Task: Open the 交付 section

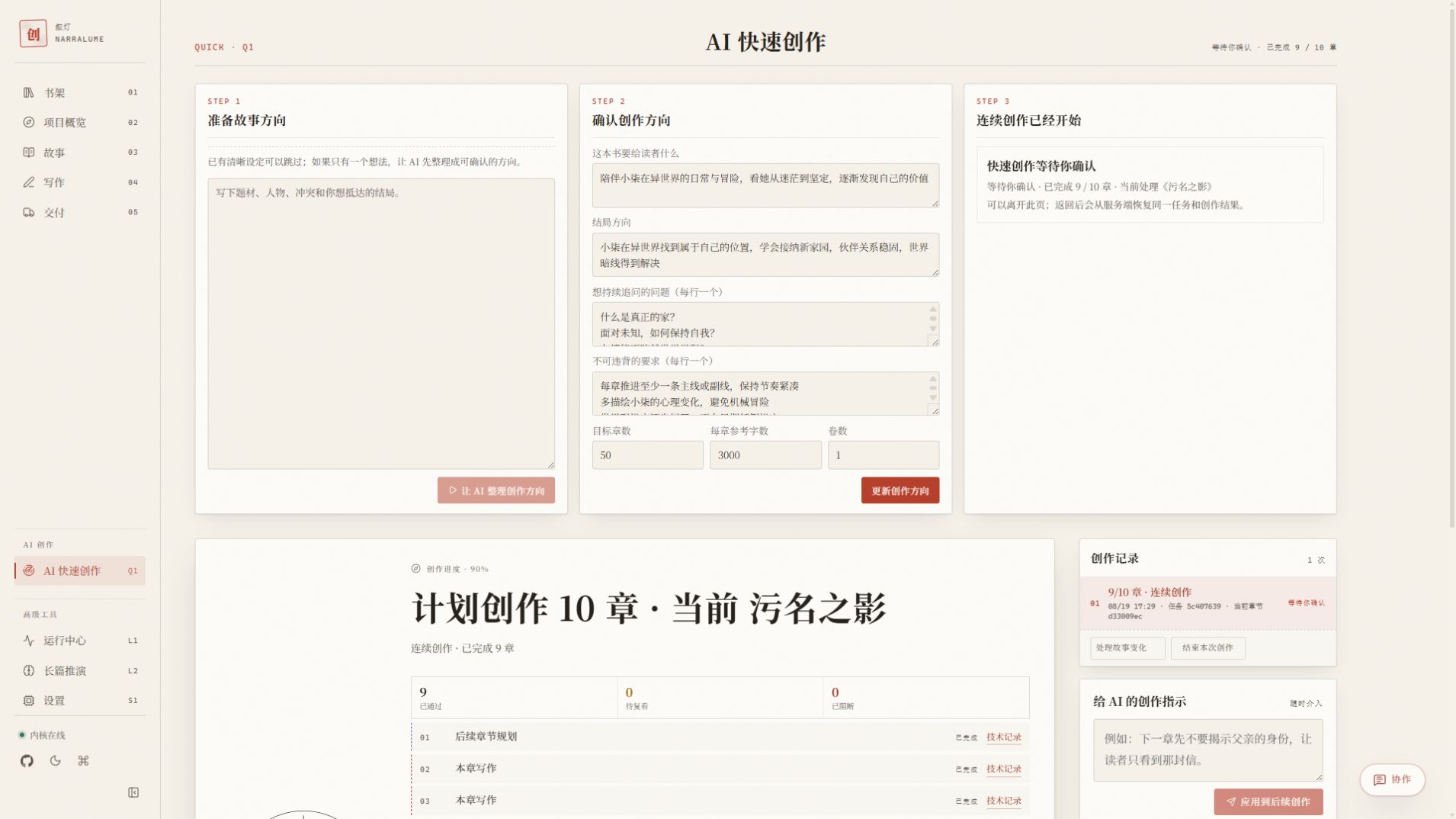Action: click(80, 213)
